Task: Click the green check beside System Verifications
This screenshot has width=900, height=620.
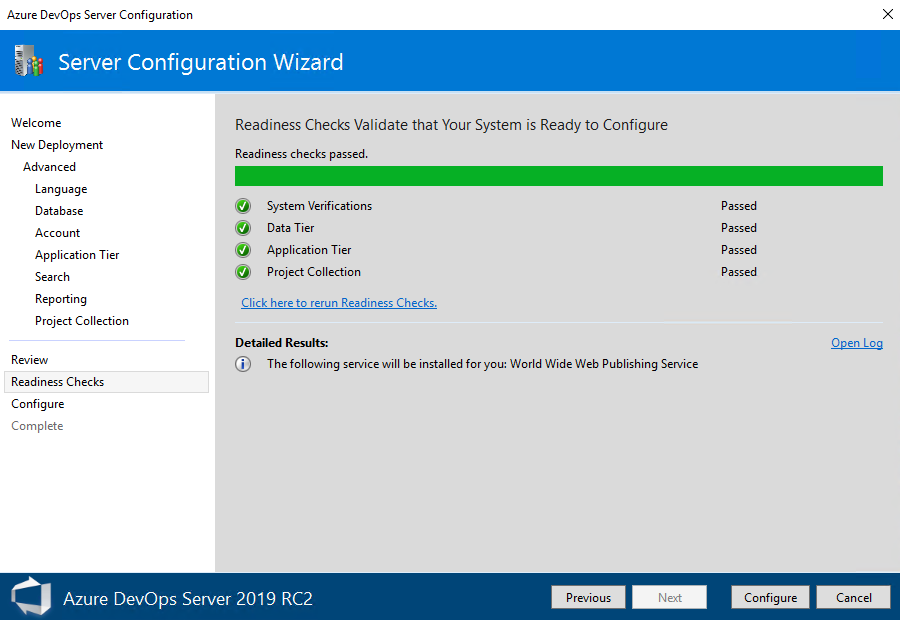Action: [242, 206]
